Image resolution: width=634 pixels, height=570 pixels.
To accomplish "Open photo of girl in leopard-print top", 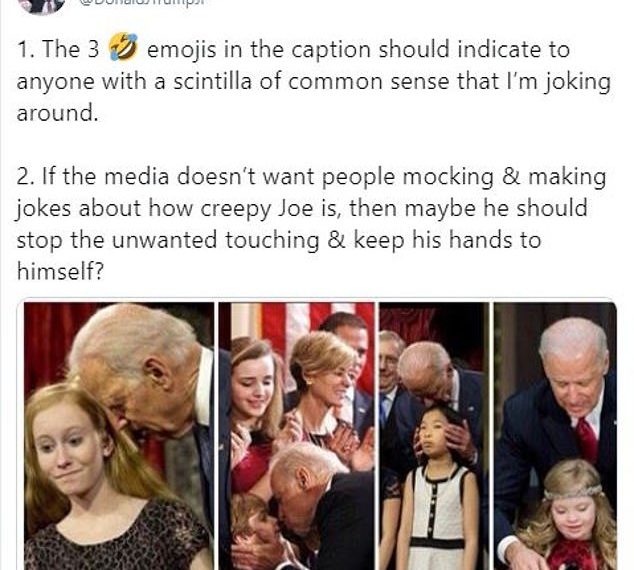I will [119, 436].
